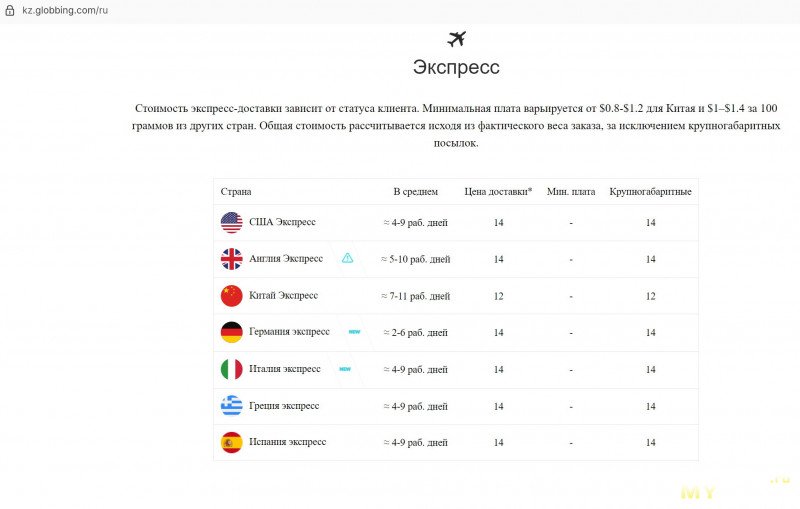Screen dimensions: 800x509
Task: Click the warning triangle next to Англия Экспресс
Action: pos(347,258)
